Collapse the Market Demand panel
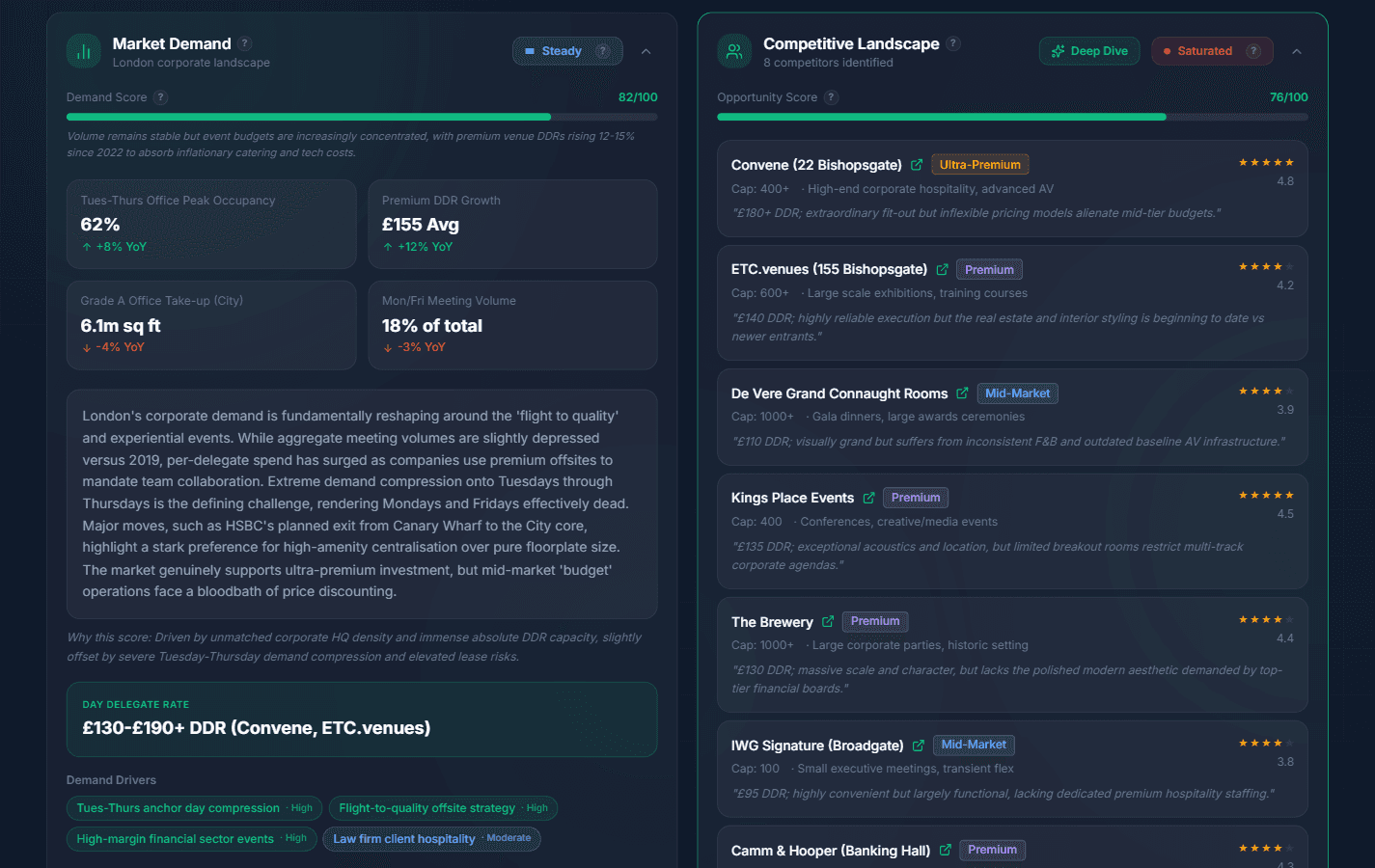Screen dimensions: 1375x868 [x=646, y=51]
